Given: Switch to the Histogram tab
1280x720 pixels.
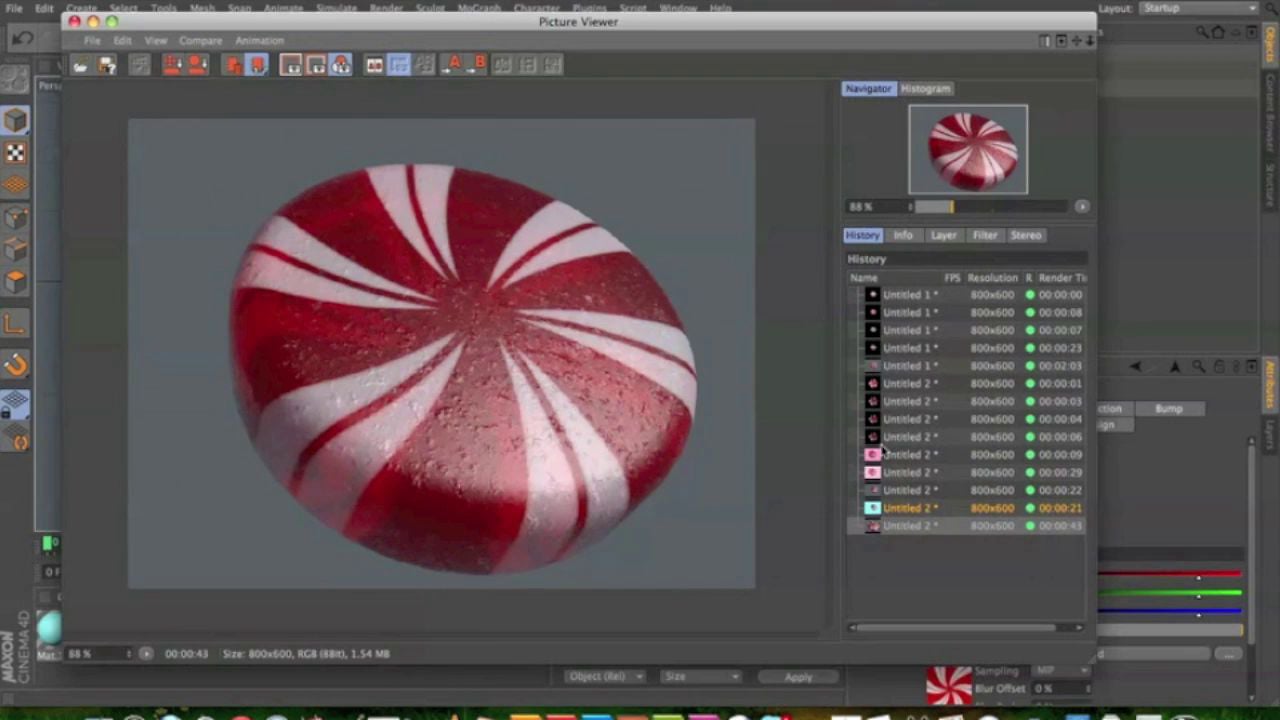Looking at the screenshot, I should pos(925,89).
